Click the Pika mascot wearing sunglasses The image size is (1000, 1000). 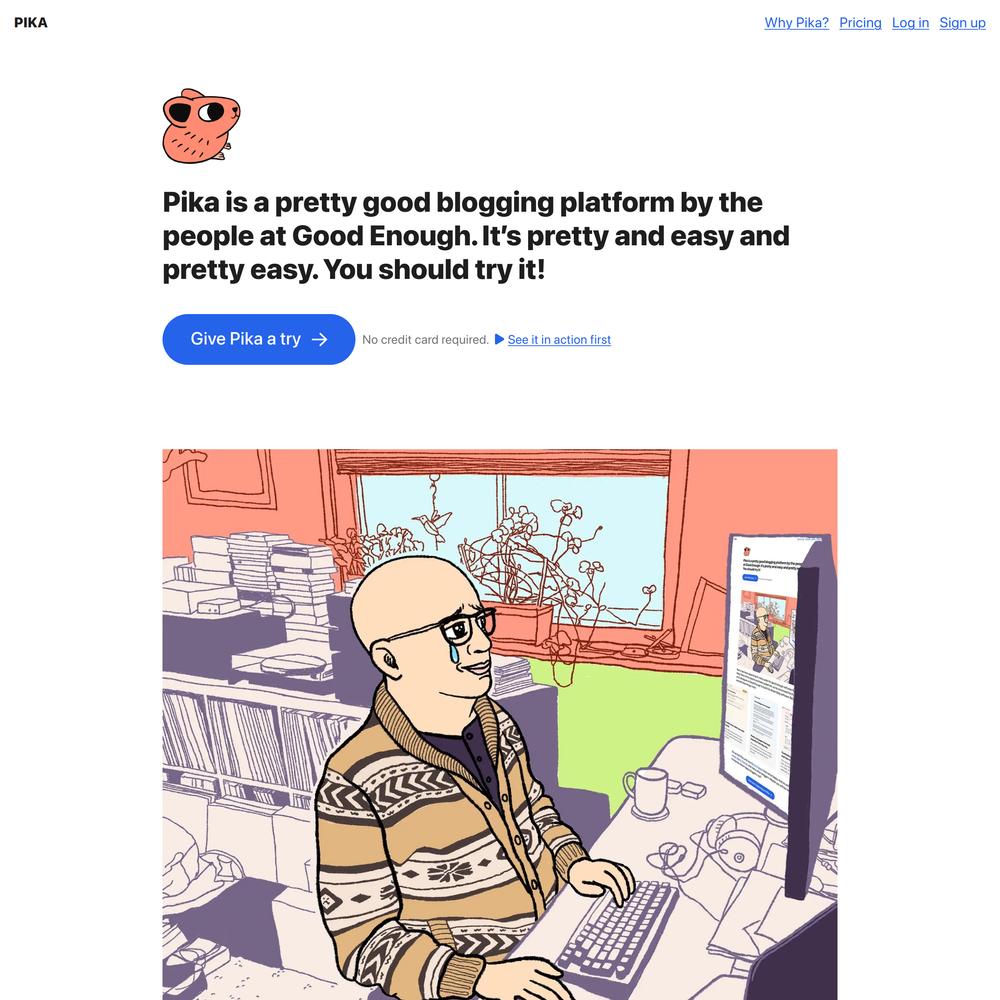pos(201,126)
